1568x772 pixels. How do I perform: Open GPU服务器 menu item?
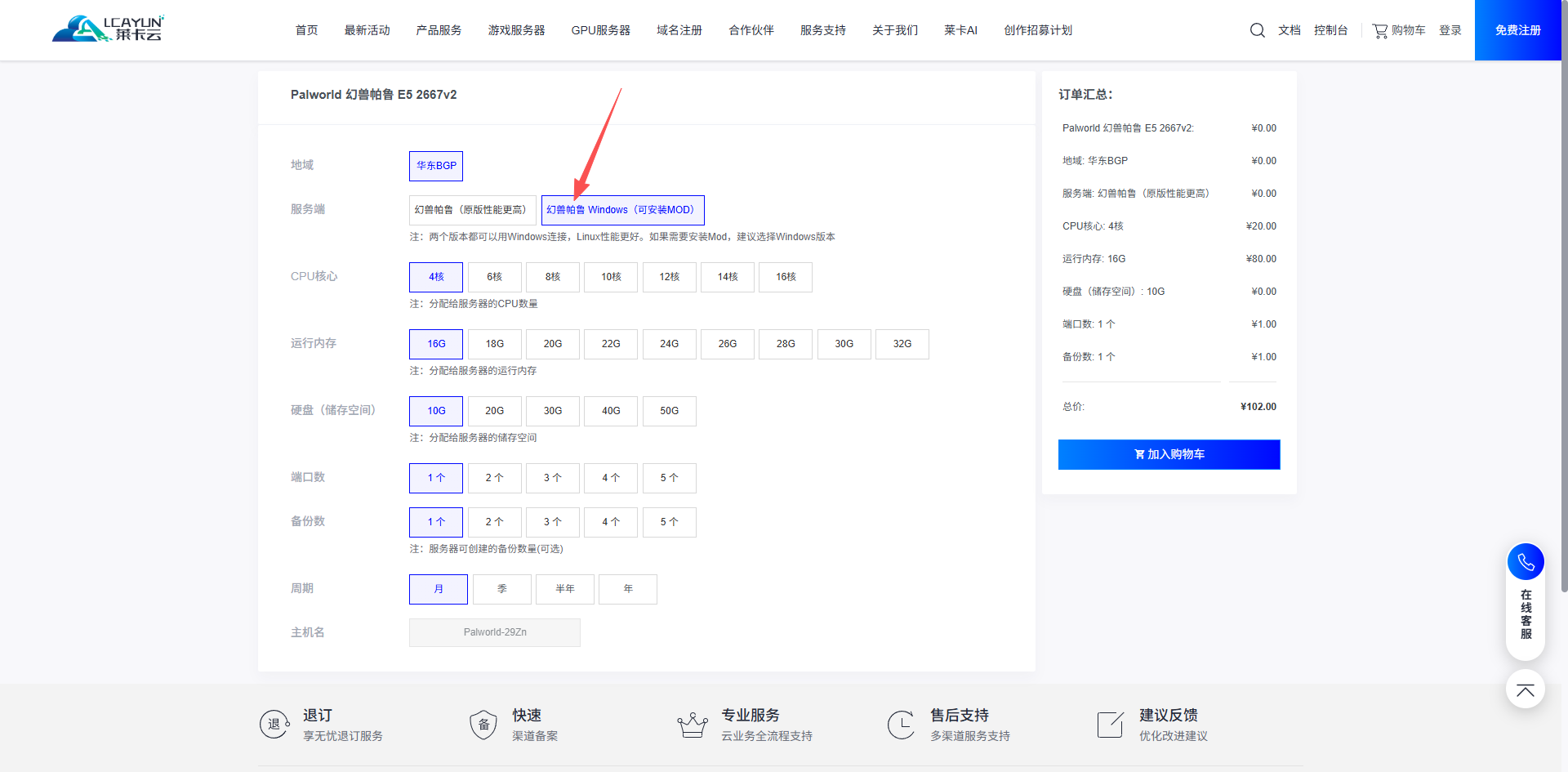601,30
